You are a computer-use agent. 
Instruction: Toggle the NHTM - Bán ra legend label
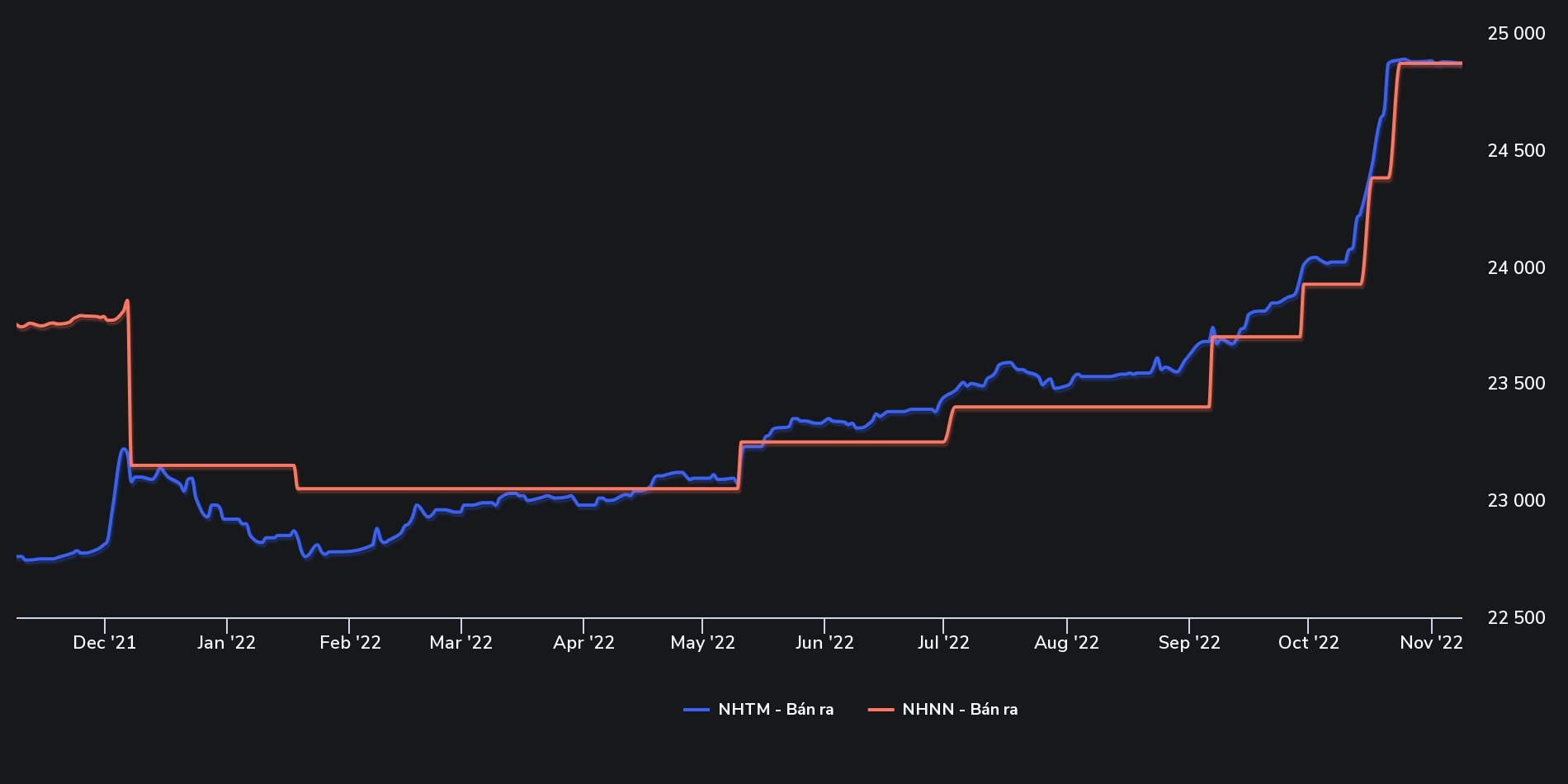click(775, 710)
